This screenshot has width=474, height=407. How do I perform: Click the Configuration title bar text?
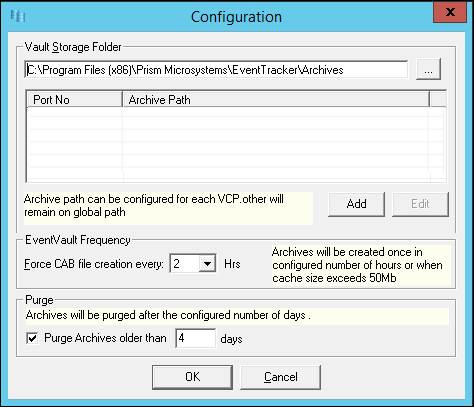[x=236, y=17]
